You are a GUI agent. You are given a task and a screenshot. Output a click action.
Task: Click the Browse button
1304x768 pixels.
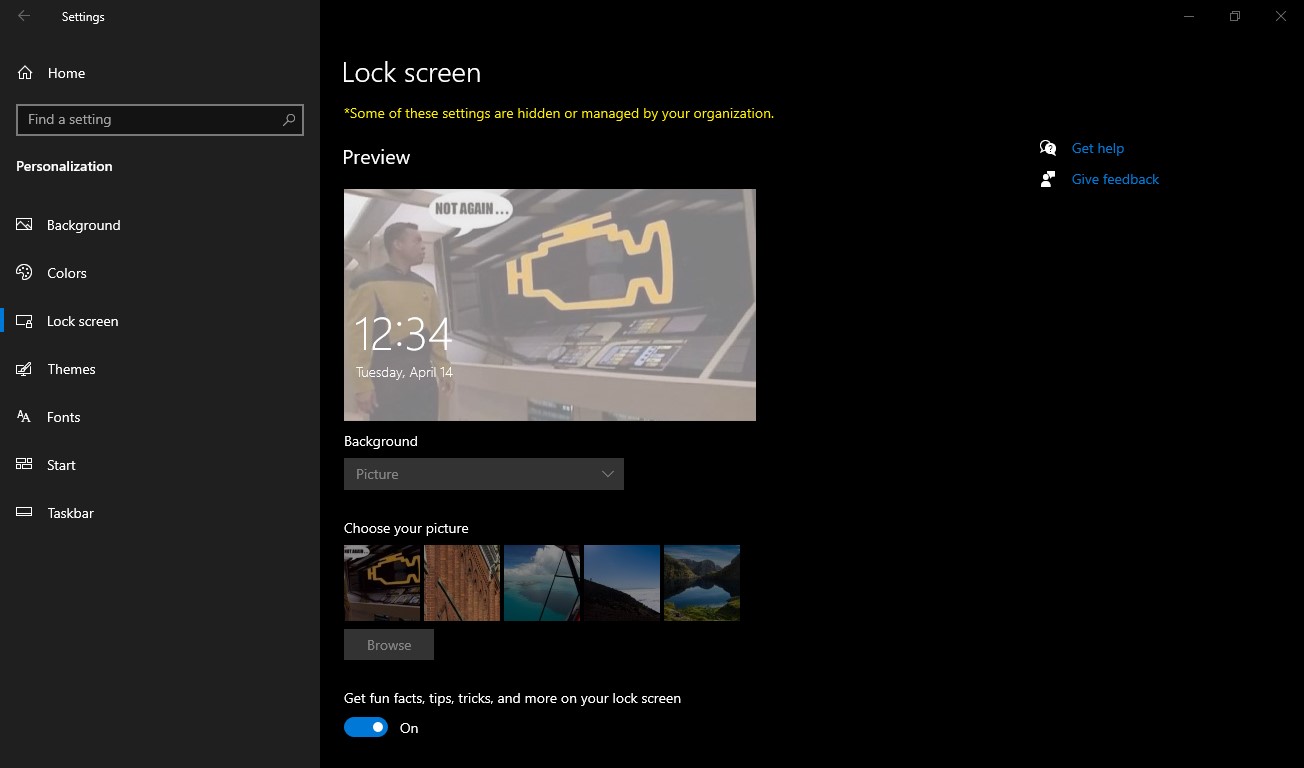coord(389,645)
